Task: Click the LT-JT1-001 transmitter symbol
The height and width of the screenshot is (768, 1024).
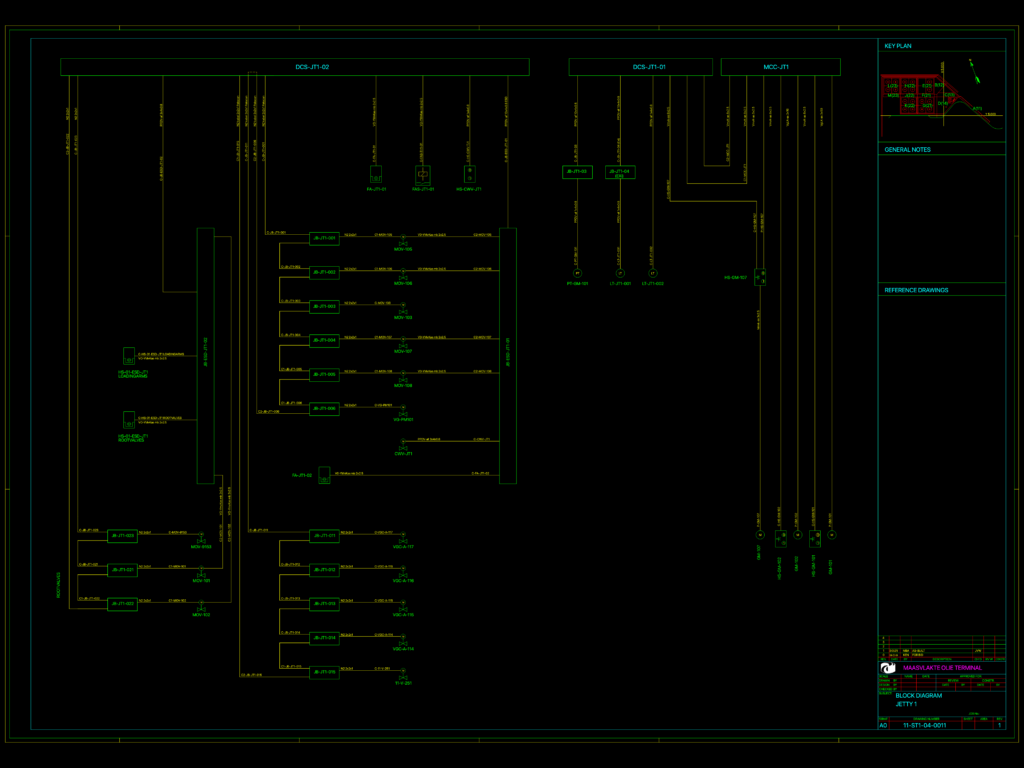Action: tap(620, 274)
